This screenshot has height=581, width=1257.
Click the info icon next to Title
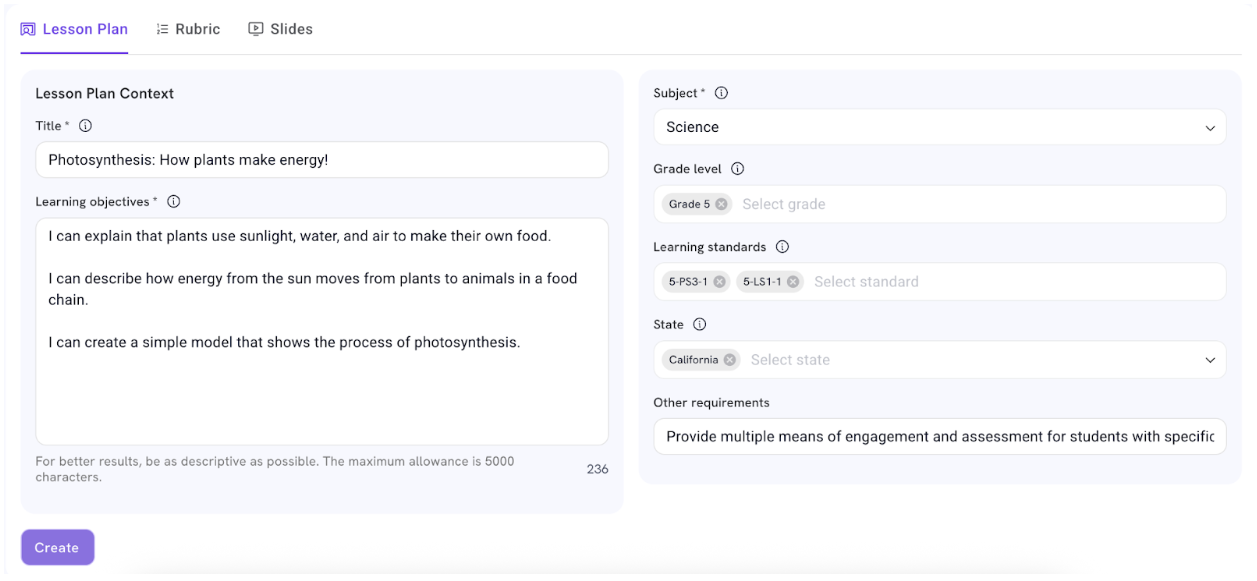click(85, 126)
